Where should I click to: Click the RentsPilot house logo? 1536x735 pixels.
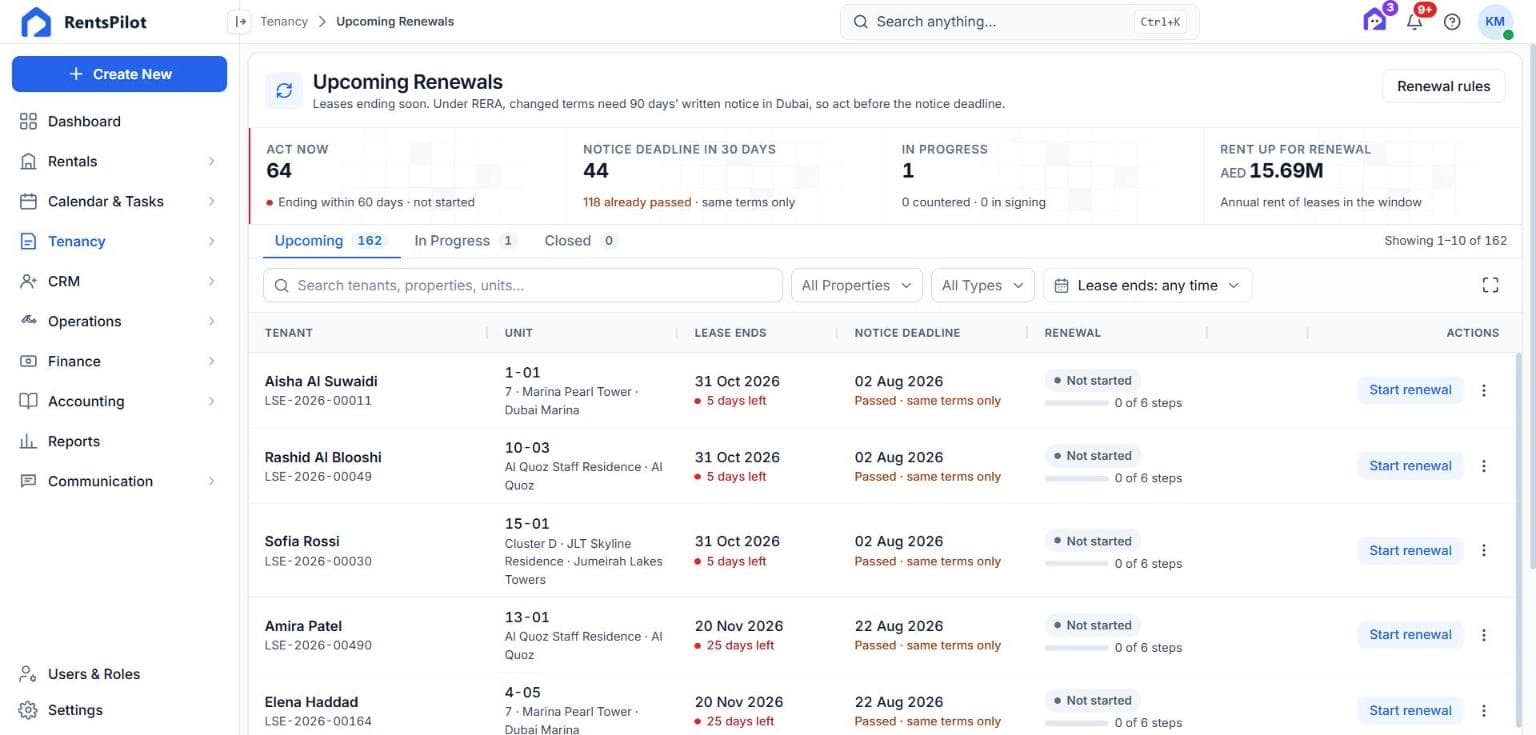point(36,22)
